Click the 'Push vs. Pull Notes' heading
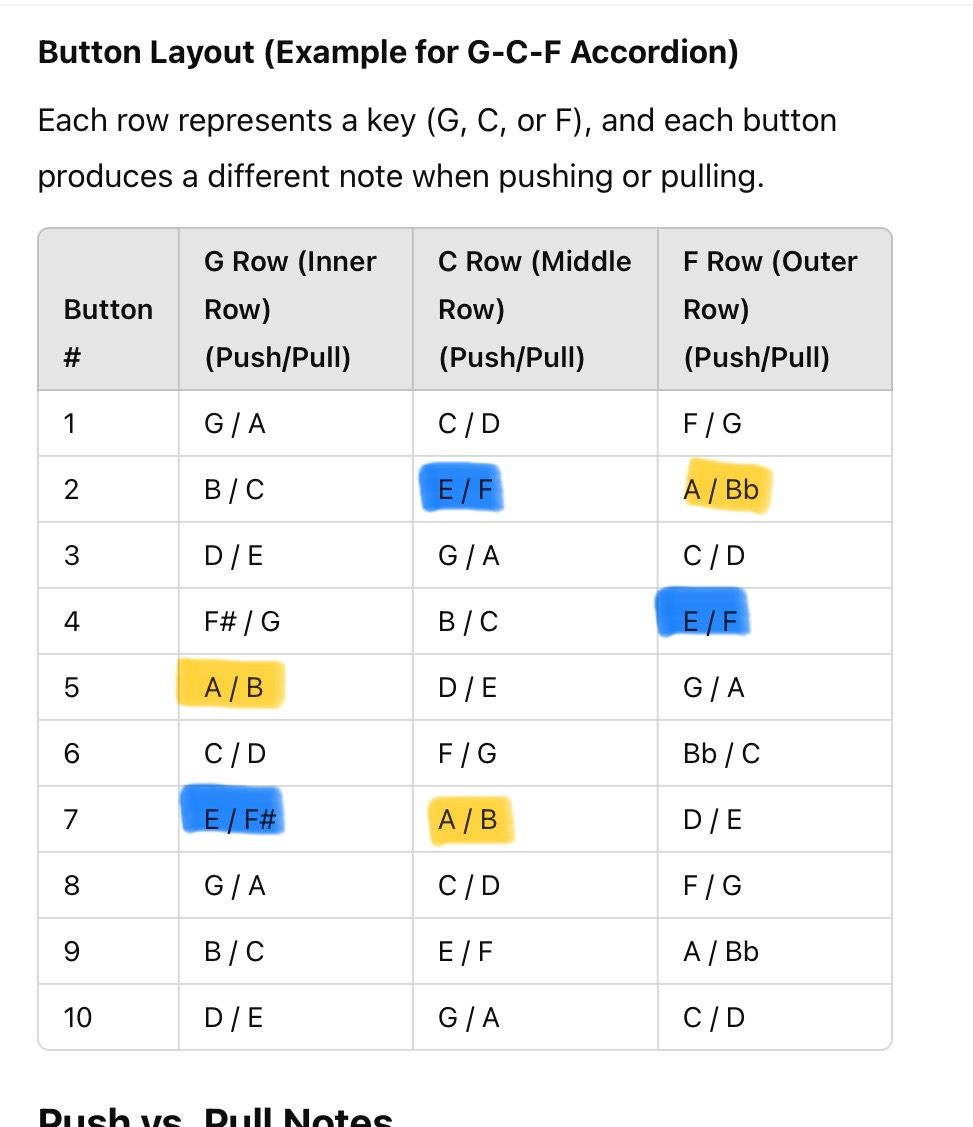Viewport: 973px width, 1127px height. [215, 1117]
